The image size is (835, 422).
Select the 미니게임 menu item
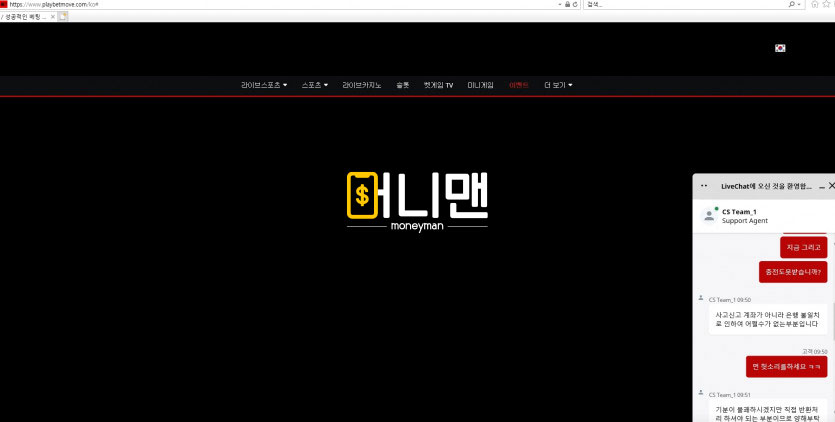pyautogui.click(x=480, y=86)
